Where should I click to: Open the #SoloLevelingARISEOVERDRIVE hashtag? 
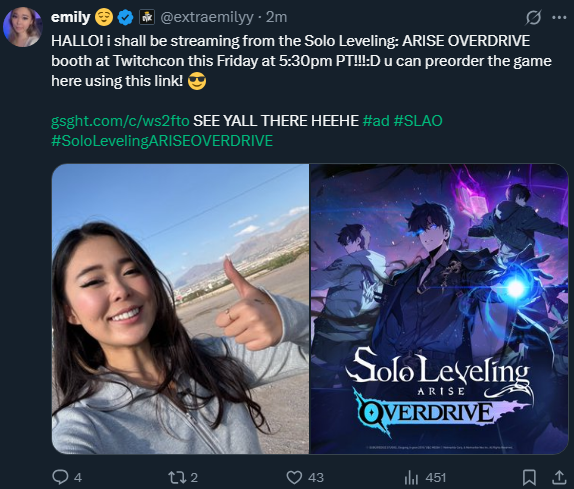point(162,141)
